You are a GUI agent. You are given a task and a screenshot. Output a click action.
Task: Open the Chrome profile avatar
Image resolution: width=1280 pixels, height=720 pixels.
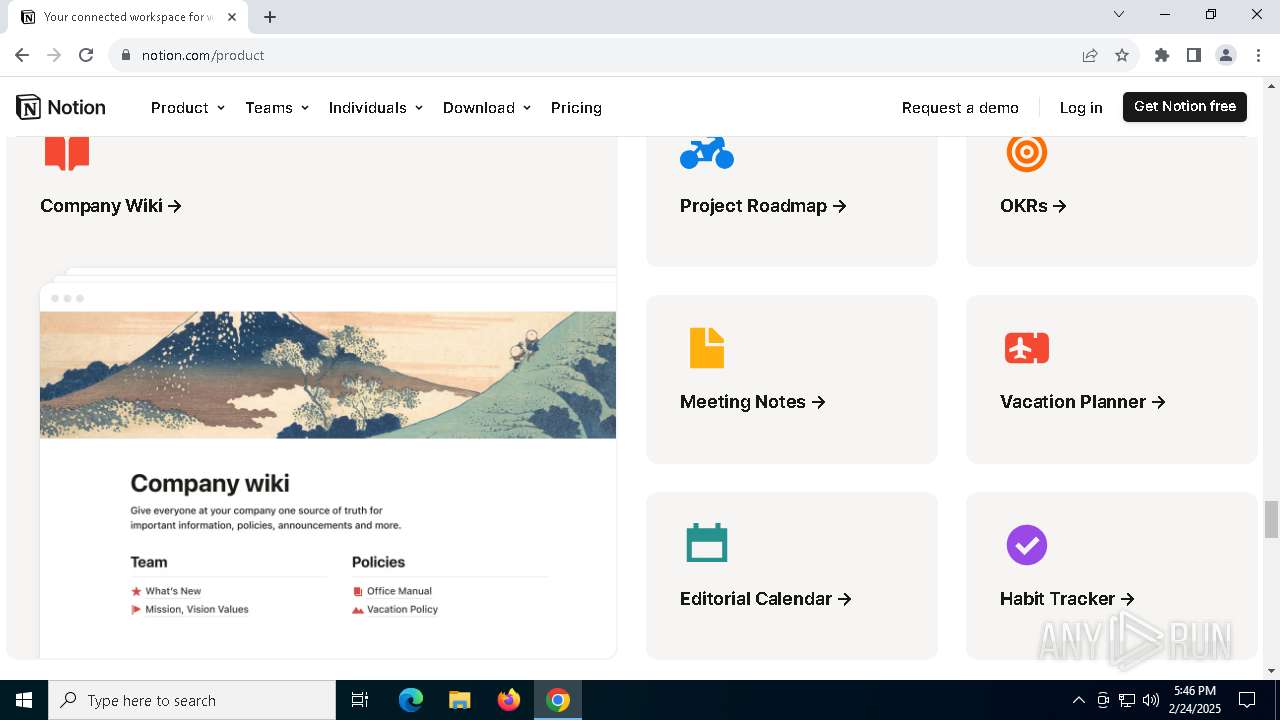click(x=1226, y=55)
